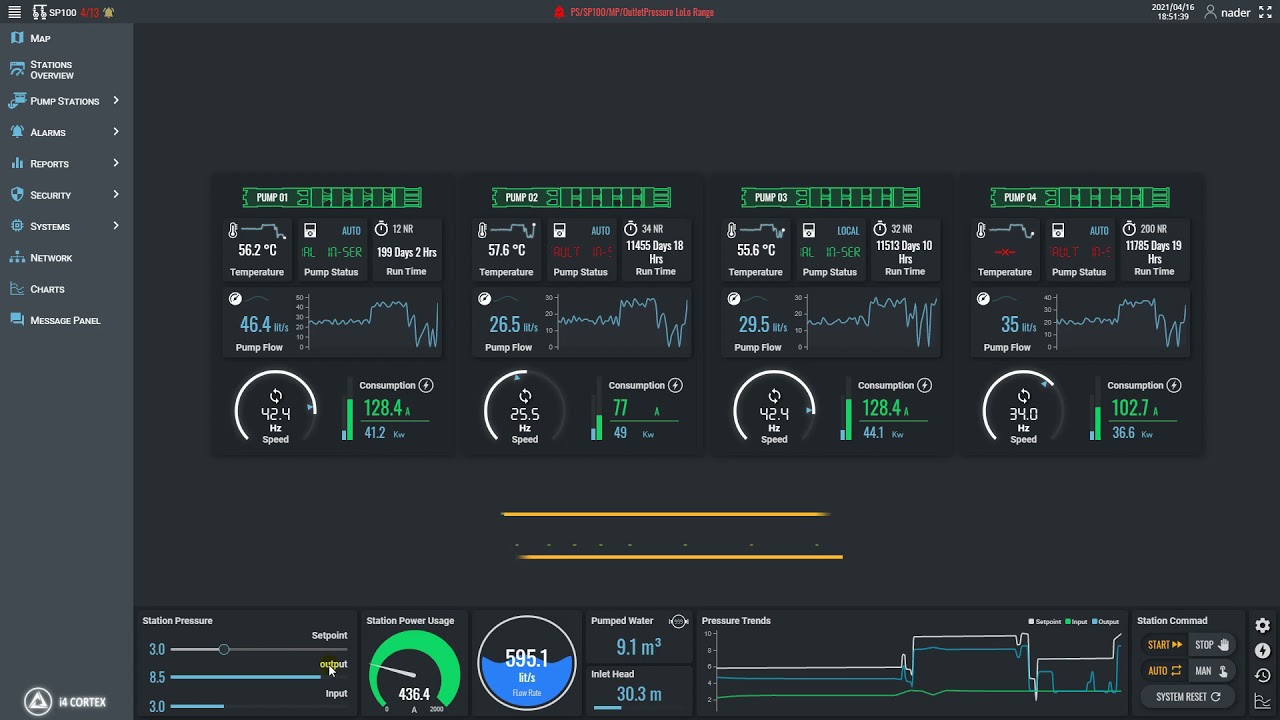The height and width of the screenshot is (720, 1280).
Task: Open the Message Panel menu item
Action: [66, 320]
